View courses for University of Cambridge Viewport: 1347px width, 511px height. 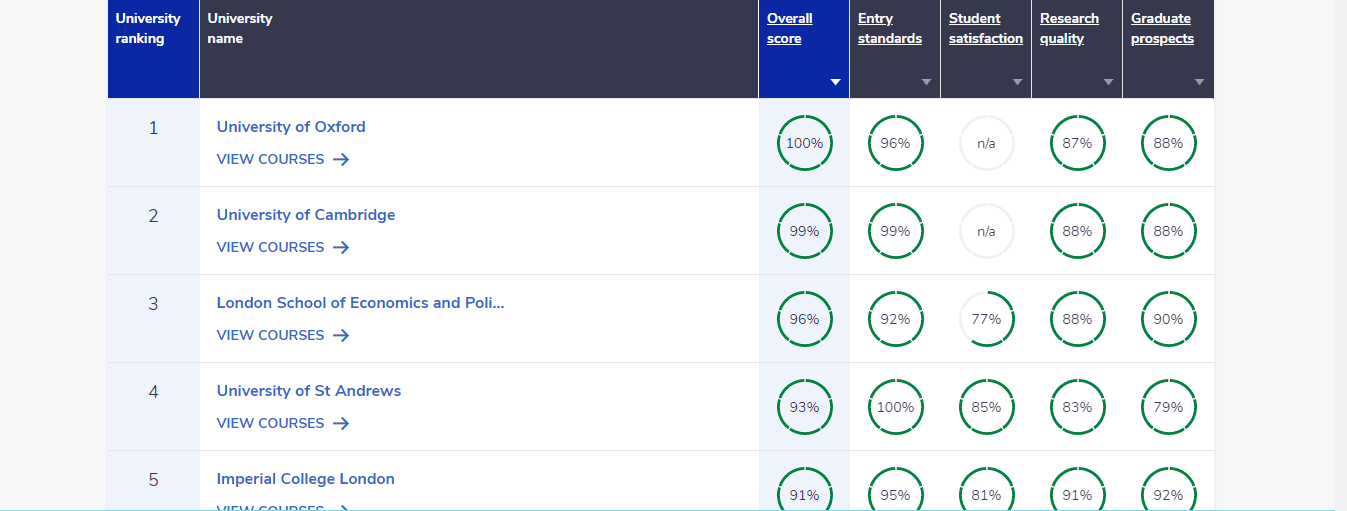[283, 247]
